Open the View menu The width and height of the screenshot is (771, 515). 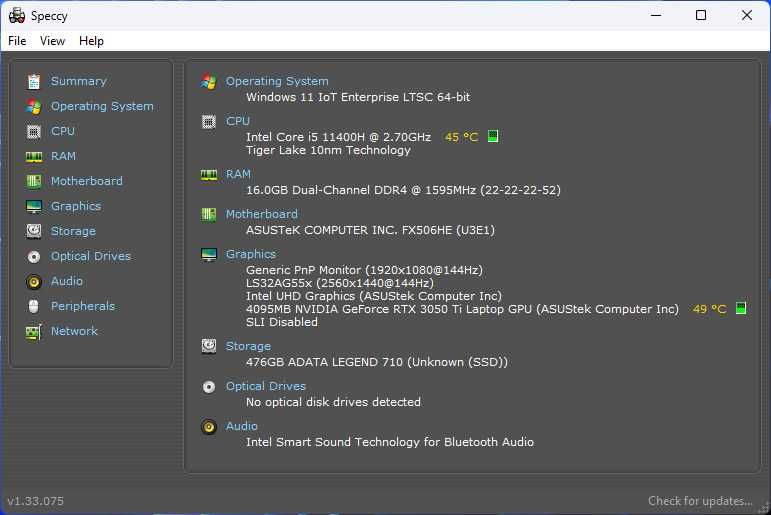coord(52,41)
